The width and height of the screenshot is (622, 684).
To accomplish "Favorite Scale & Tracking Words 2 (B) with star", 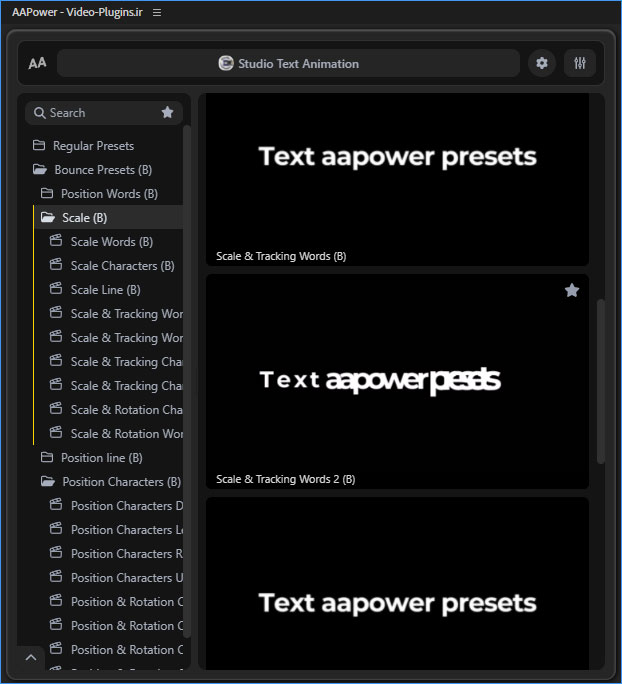I will 572,290.
